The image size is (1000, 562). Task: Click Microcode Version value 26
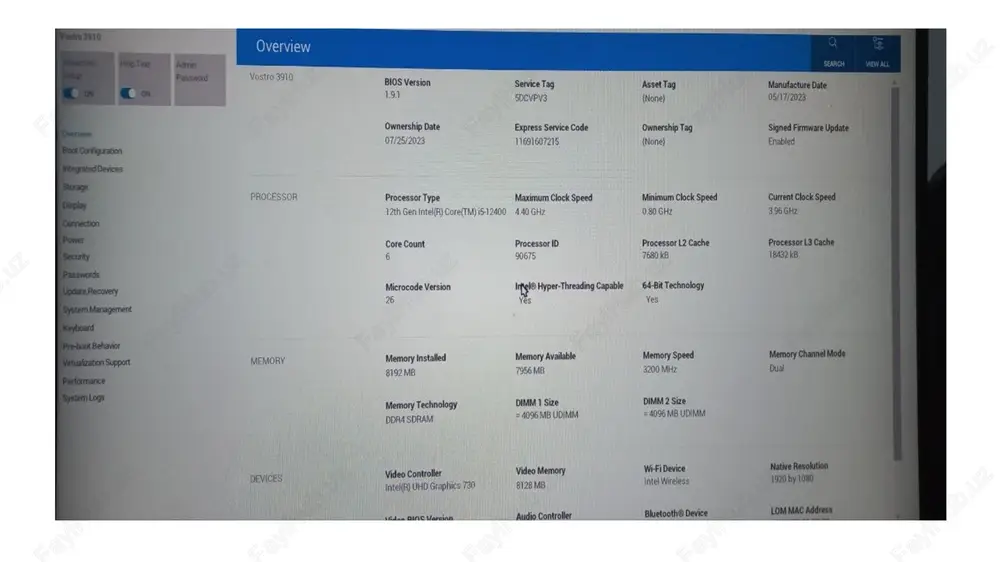click(390, 300)
